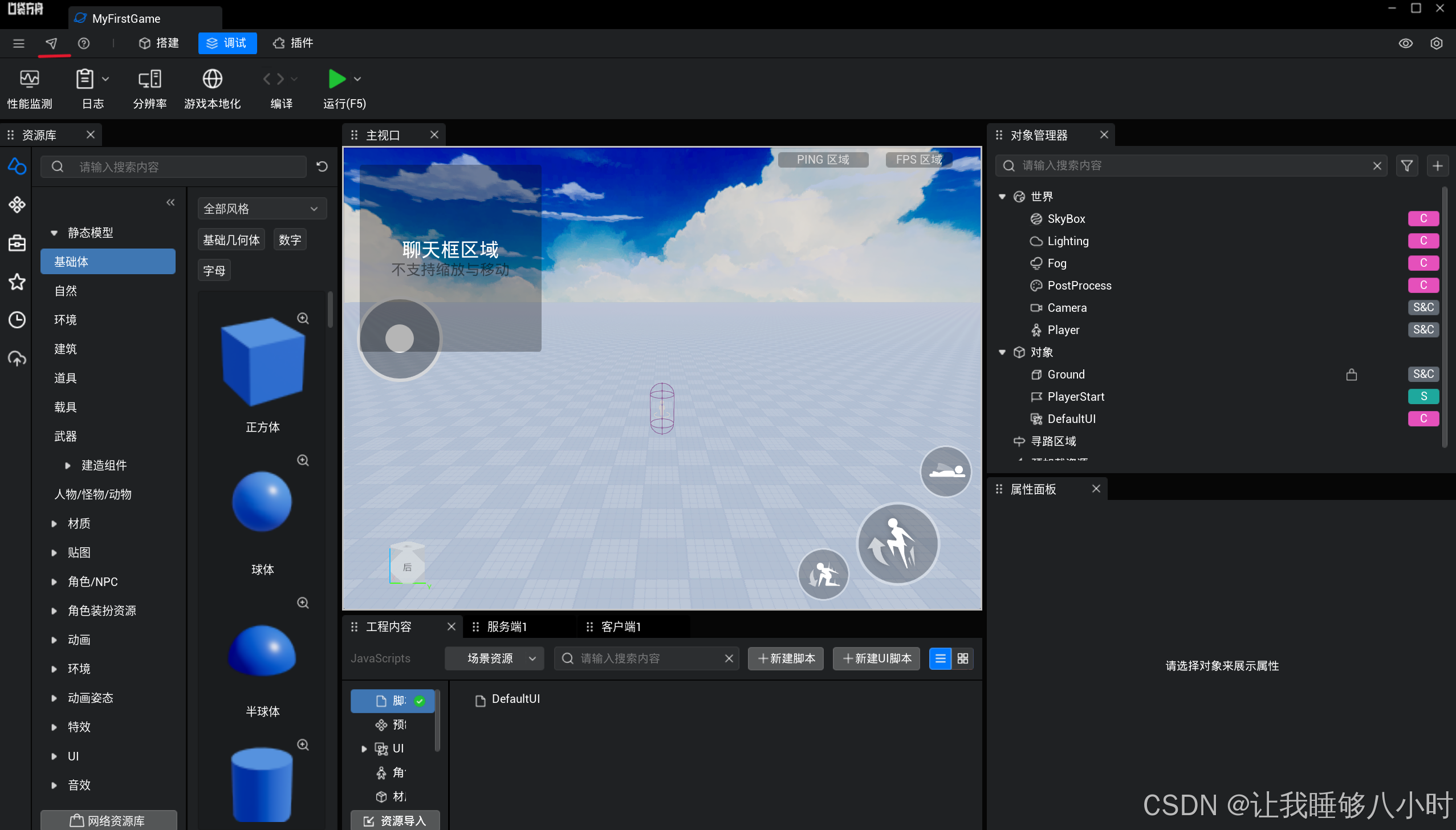Screen dimensions: 1456x830
Task: Open the 服务端1 server tab
Action: pos(507,626)
